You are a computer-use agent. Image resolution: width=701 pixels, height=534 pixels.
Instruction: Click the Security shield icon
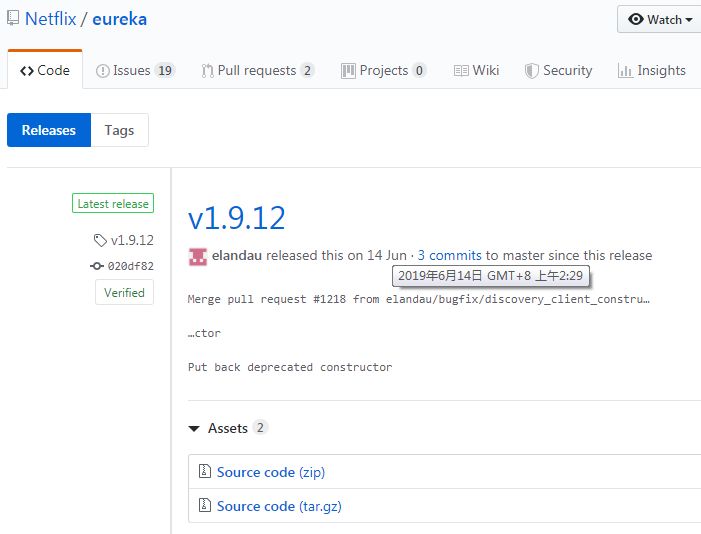pos(532,71)
